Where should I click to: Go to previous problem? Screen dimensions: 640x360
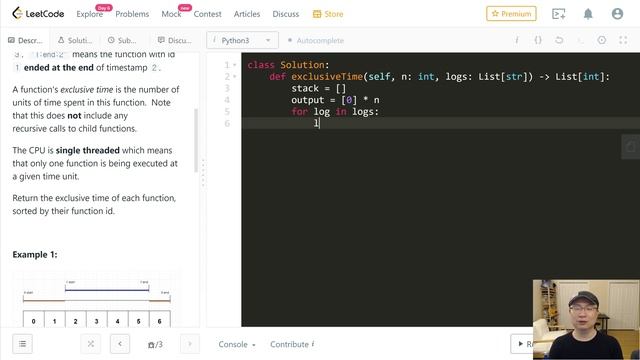120,344
